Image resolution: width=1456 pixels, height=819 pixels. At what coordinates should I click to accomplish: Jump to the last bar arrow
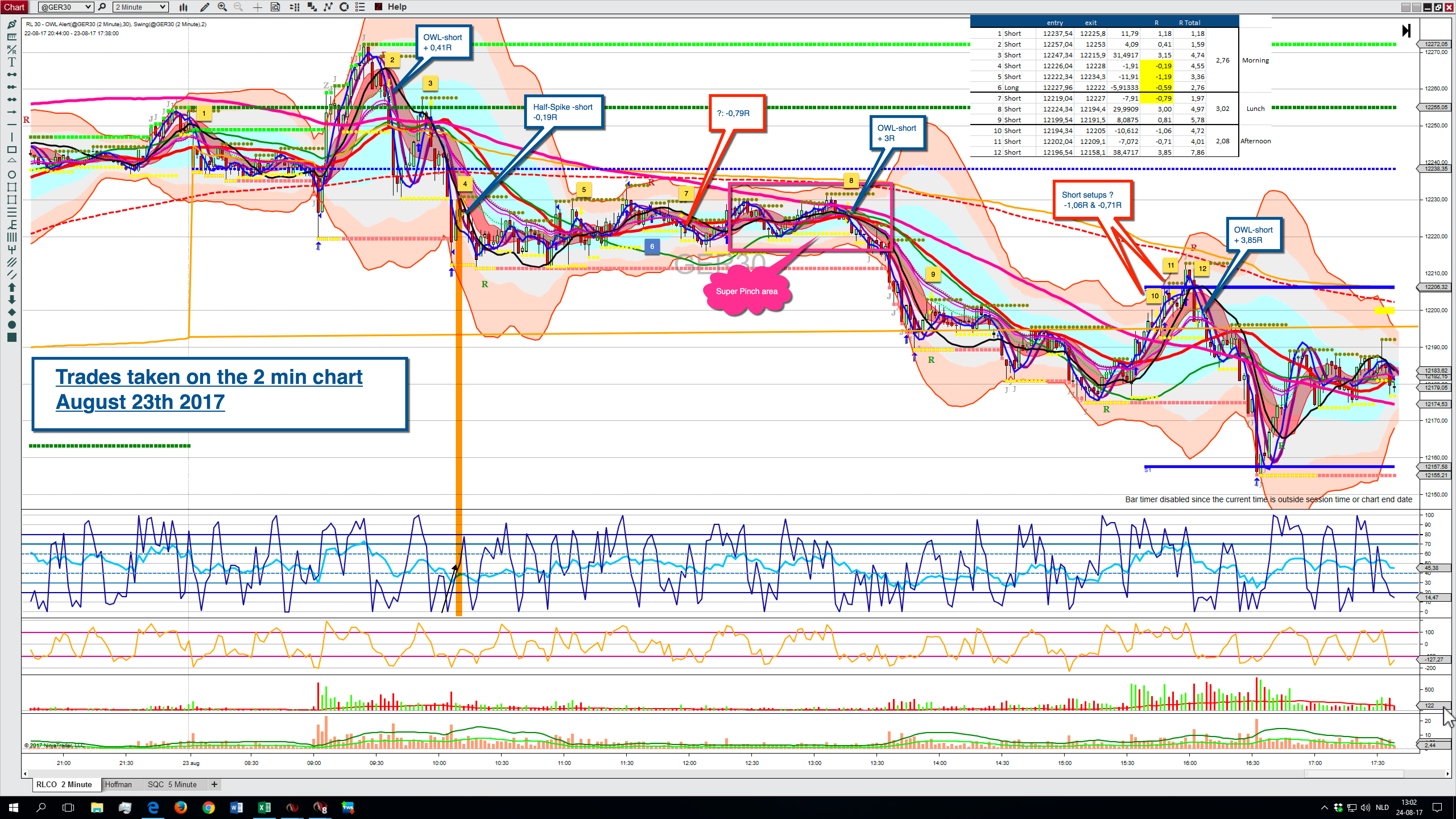[1406, 30]
